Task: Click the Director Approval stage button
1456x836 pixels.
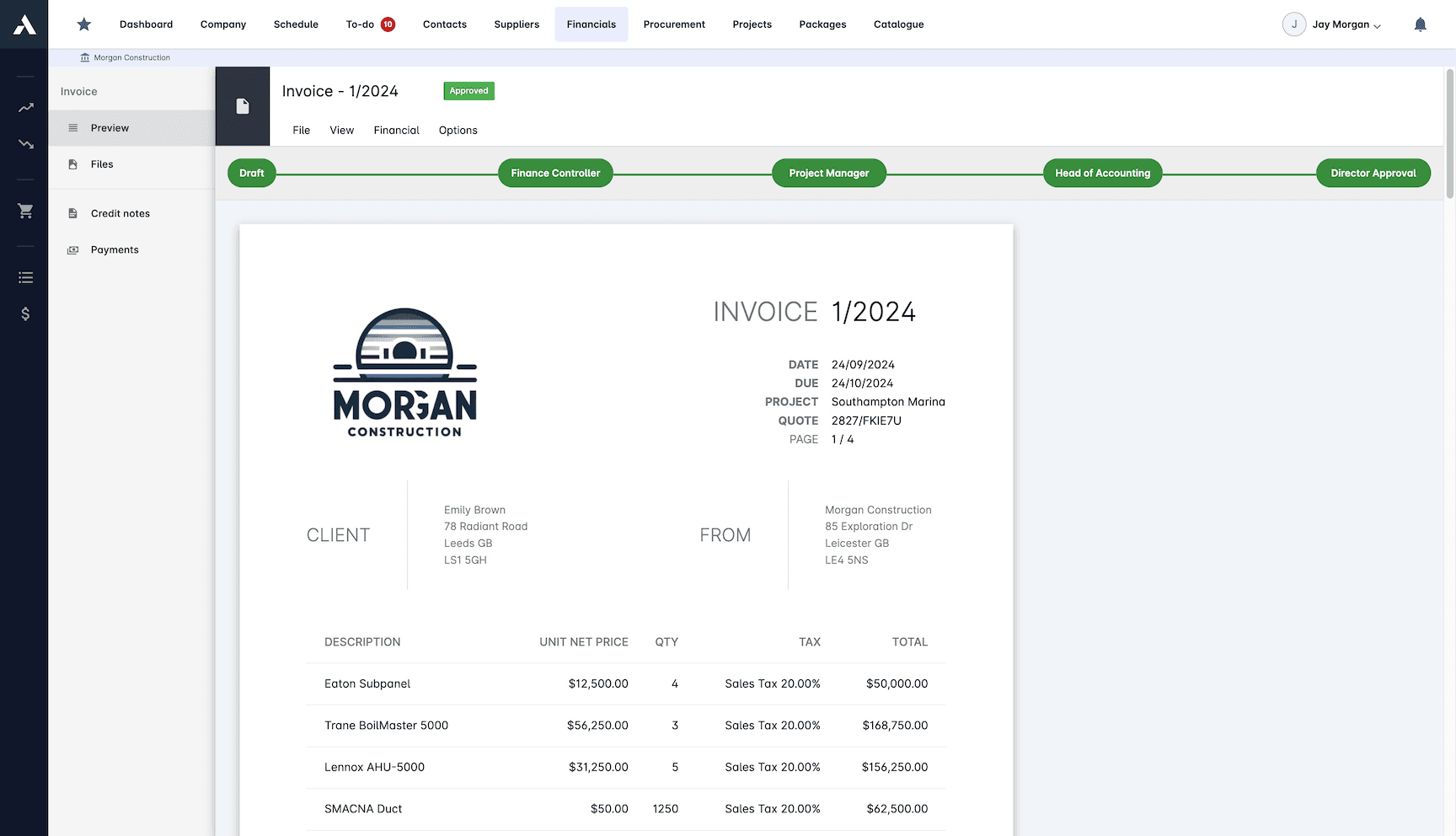Action: click(x=1373, y=173)
